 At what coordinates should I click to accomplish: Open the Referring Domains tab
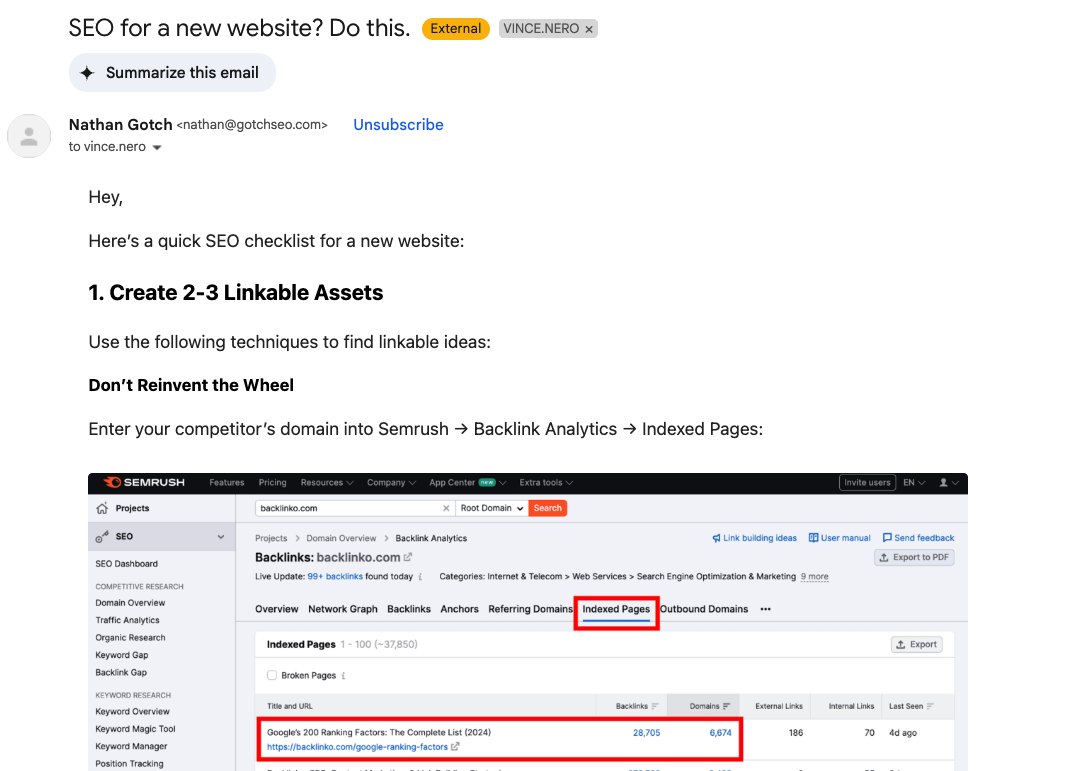click(x=530, y=609)
